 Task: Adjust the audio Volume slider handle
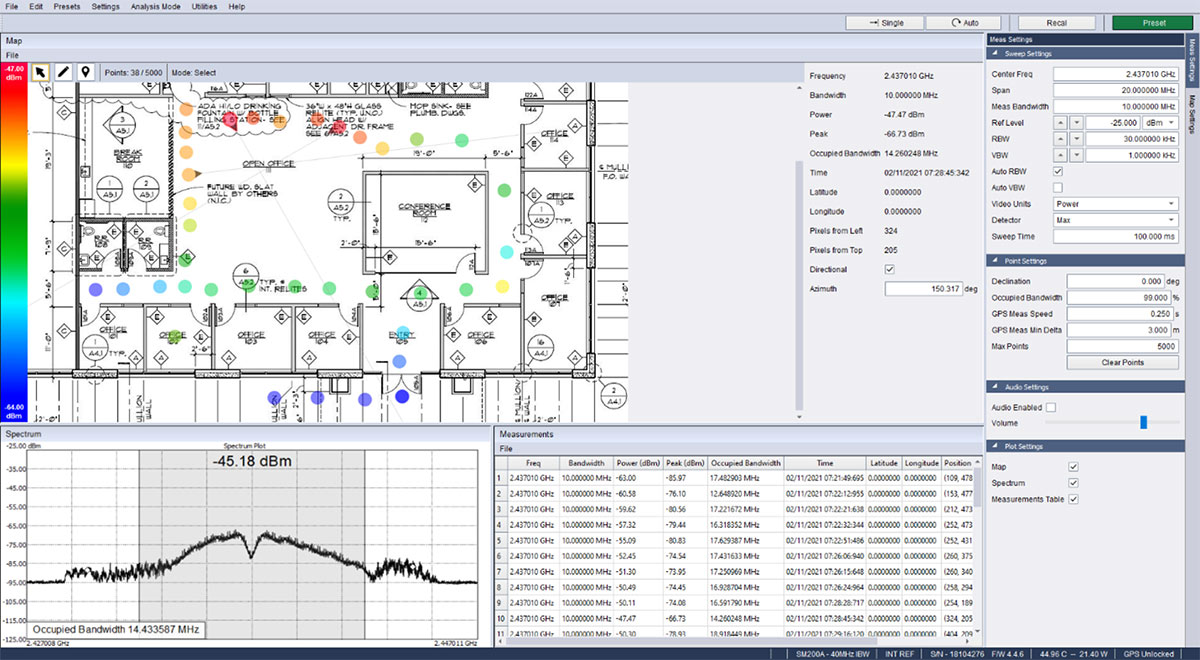point(1142,423)
